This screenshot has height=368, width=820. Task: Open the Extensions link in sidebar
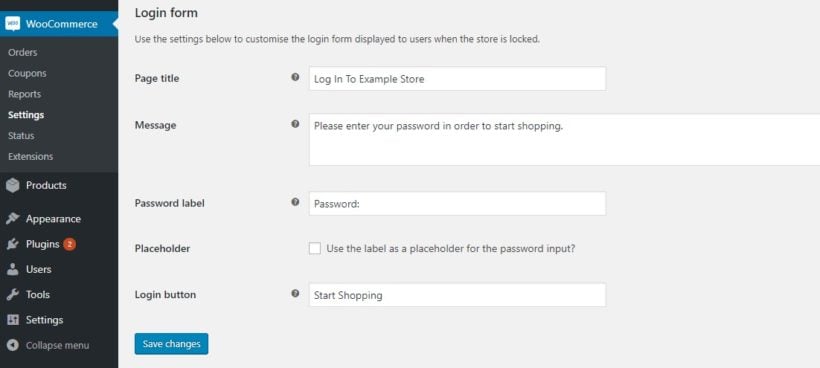[x=30, y=156]
